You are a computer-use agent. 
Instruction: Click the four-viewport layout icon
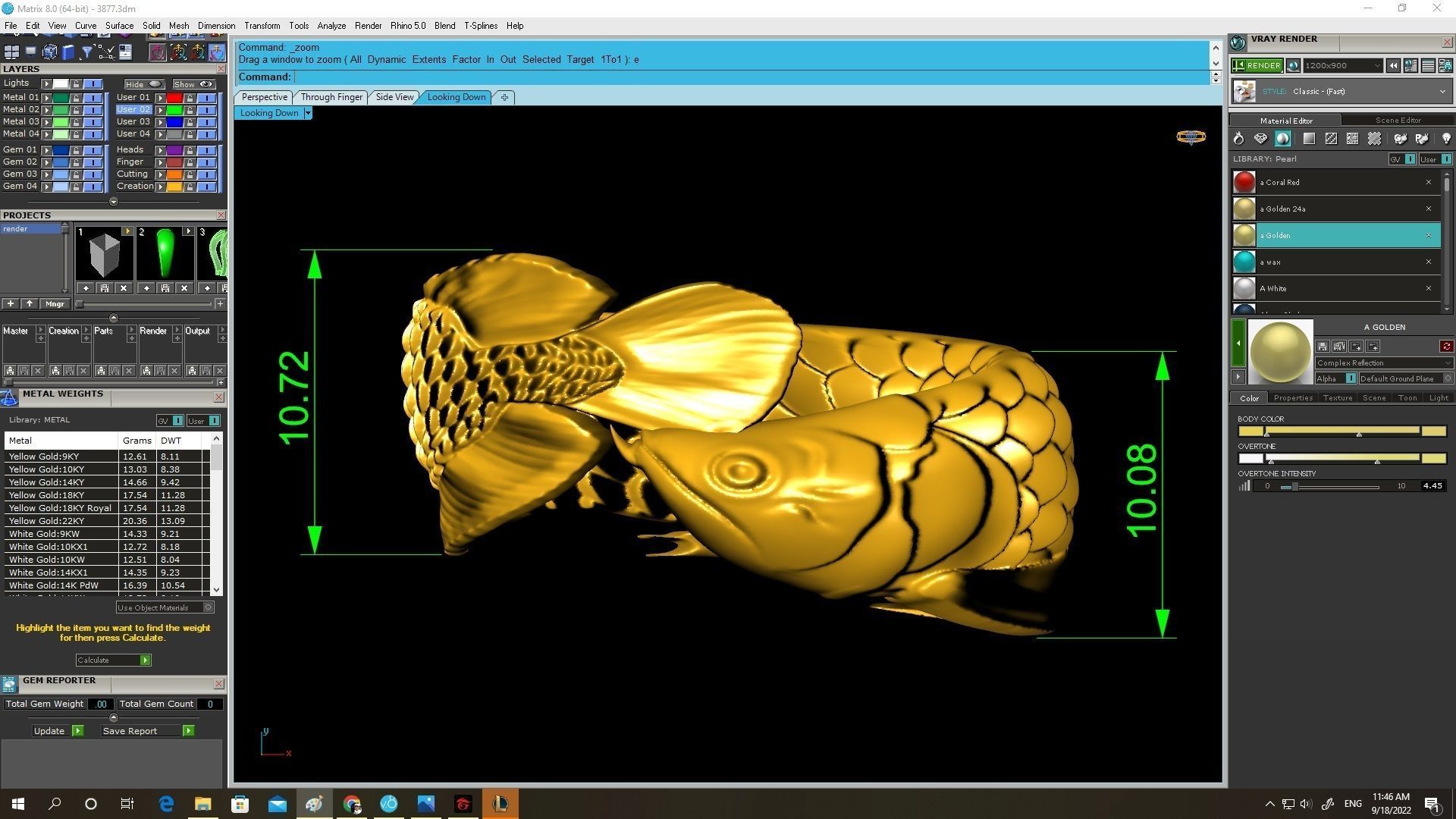[x=11, y=52]
